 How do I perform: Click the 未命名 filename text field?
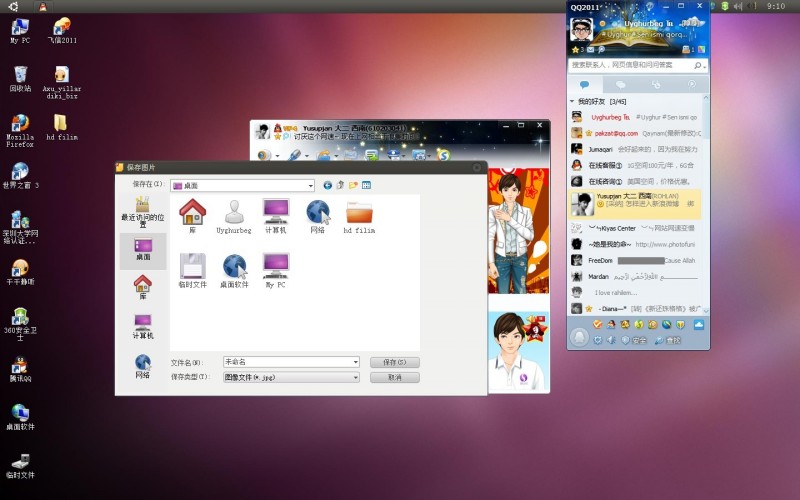288,362
